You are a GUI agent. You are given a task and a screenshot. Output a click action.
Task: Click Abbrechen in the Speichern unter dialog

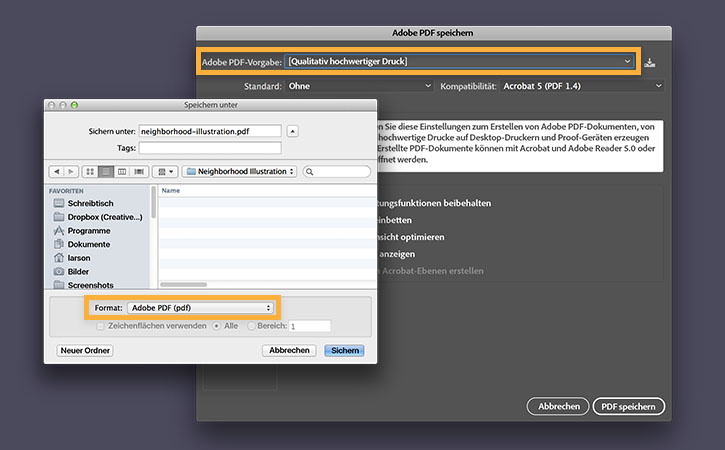[289, 351]
